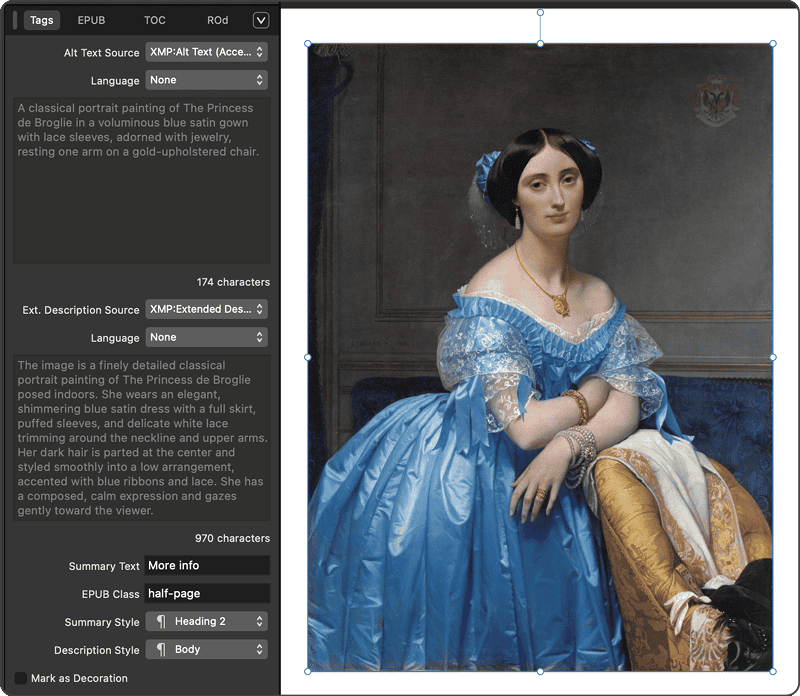Switch to the TOC tab
The height and width of the screenshot is (696, 800).
[x=155, y=20]
